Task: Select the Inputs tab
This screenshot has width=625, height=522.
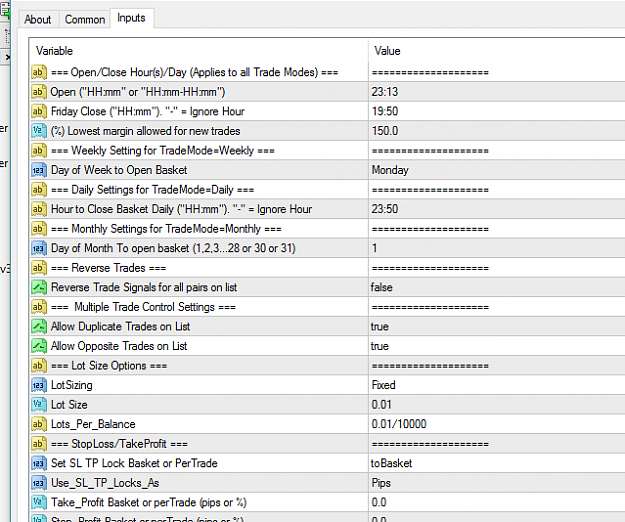Action: click(x=132, y=18)
